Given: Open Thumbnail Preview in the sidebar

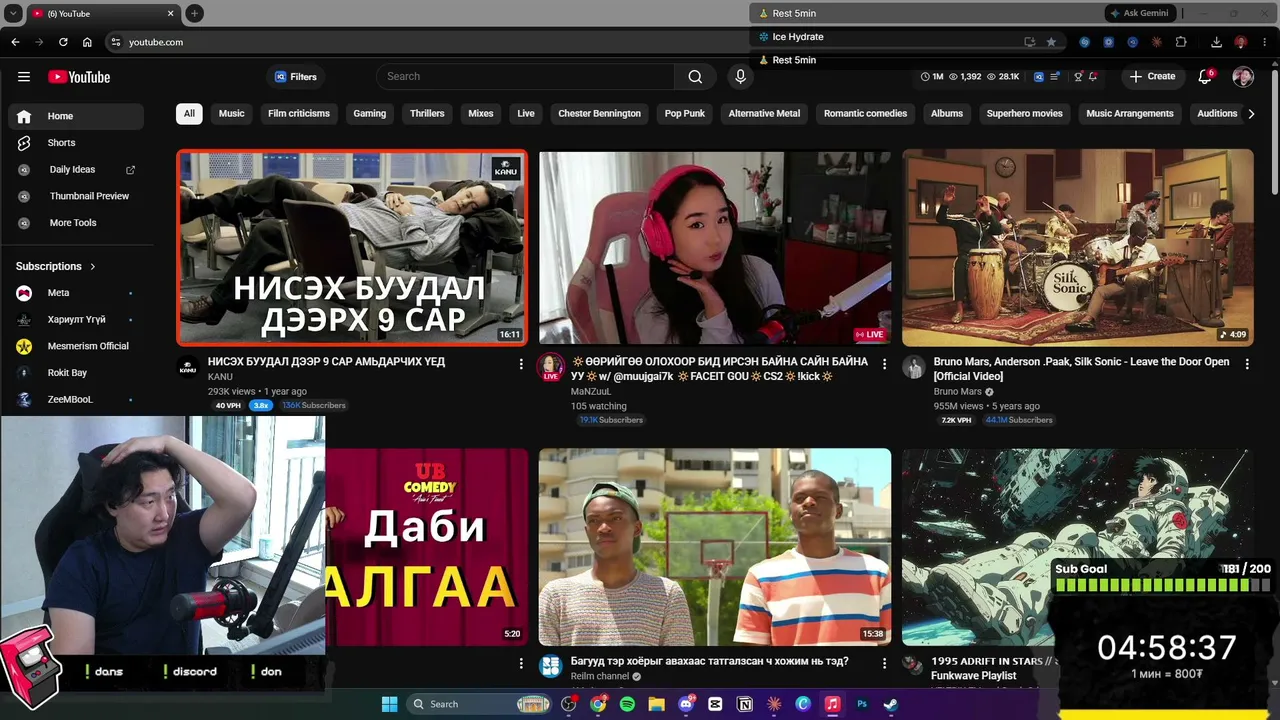Looking at the screenshot, I should [76, 196].
